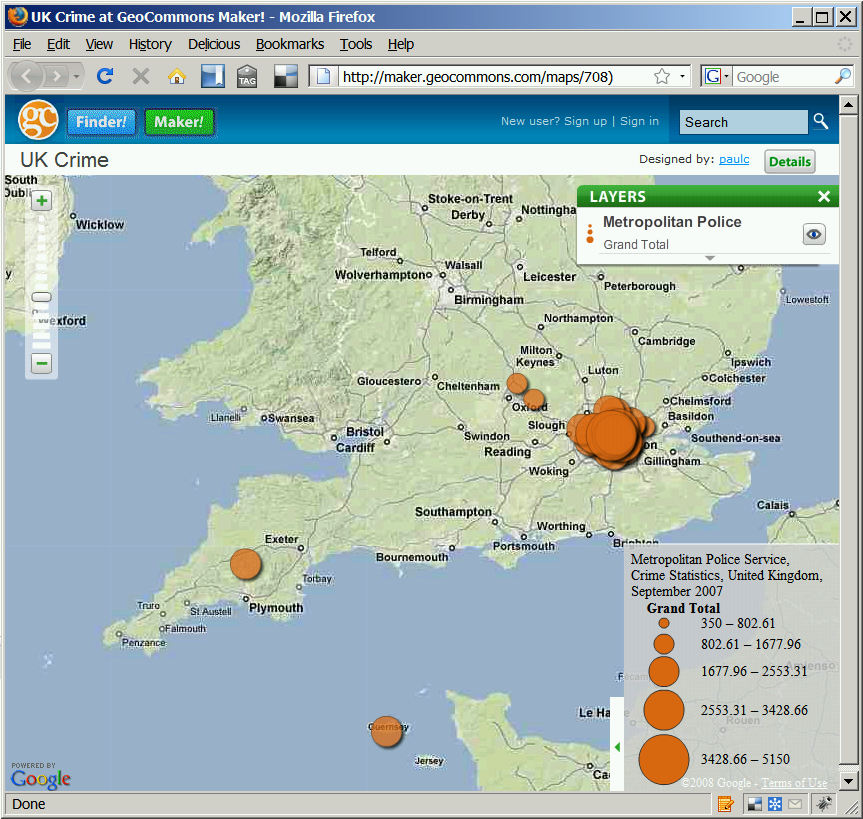Click the map zoom slider handle
The height and width of the screenshot is (819, 863).
[x=42, y=297]
